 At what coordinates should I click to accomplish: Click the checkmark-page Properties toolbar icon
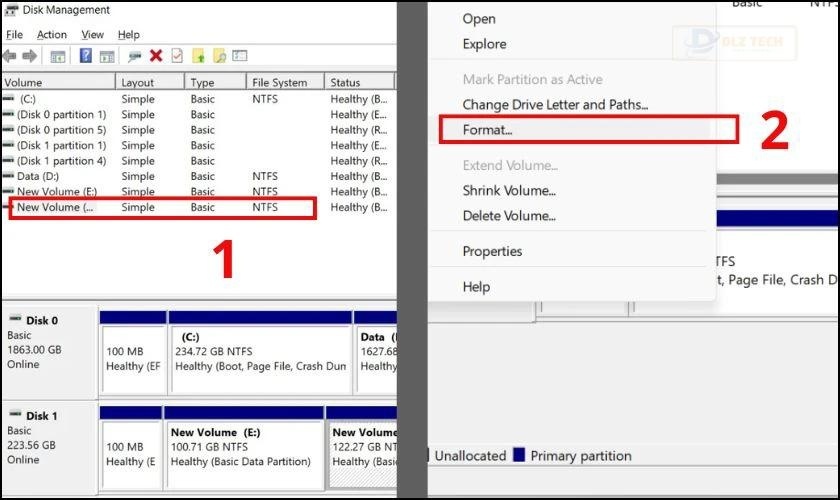(177, 55)
